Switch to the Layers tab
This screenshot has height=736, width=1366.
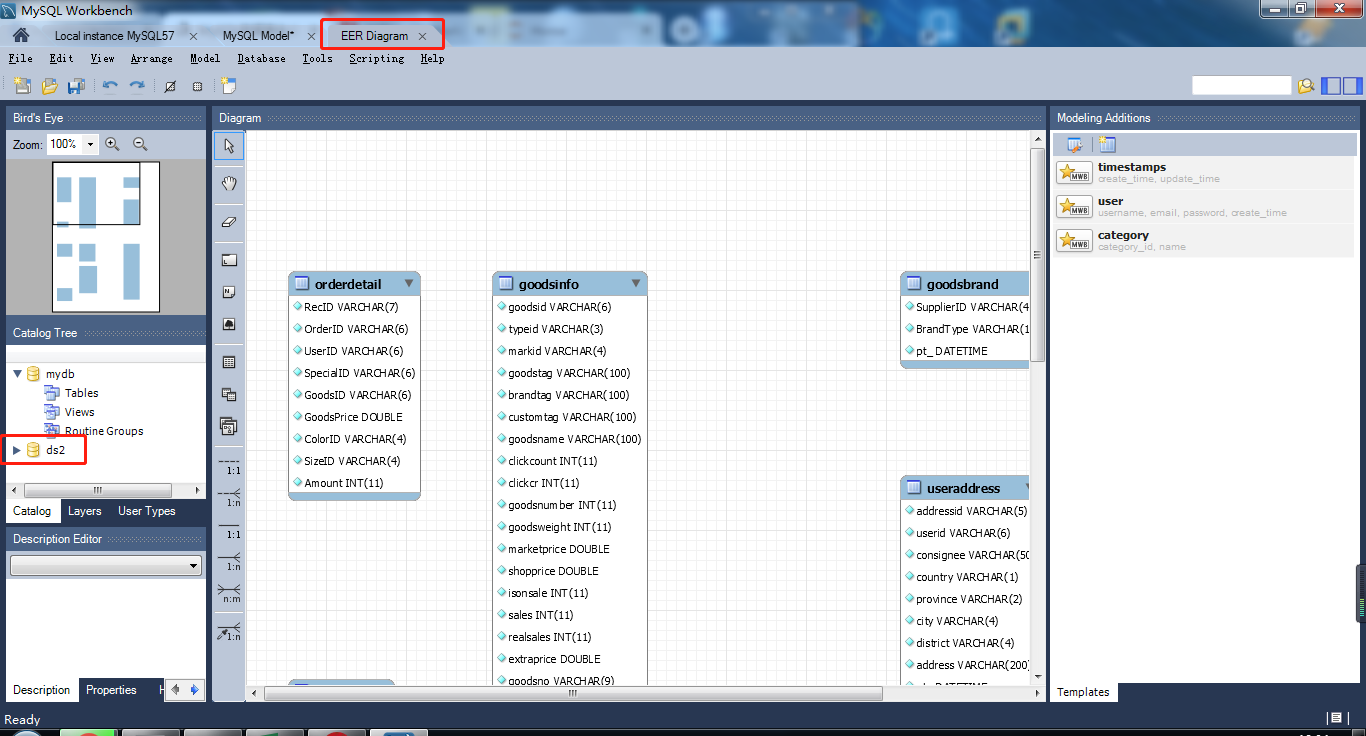85,511
